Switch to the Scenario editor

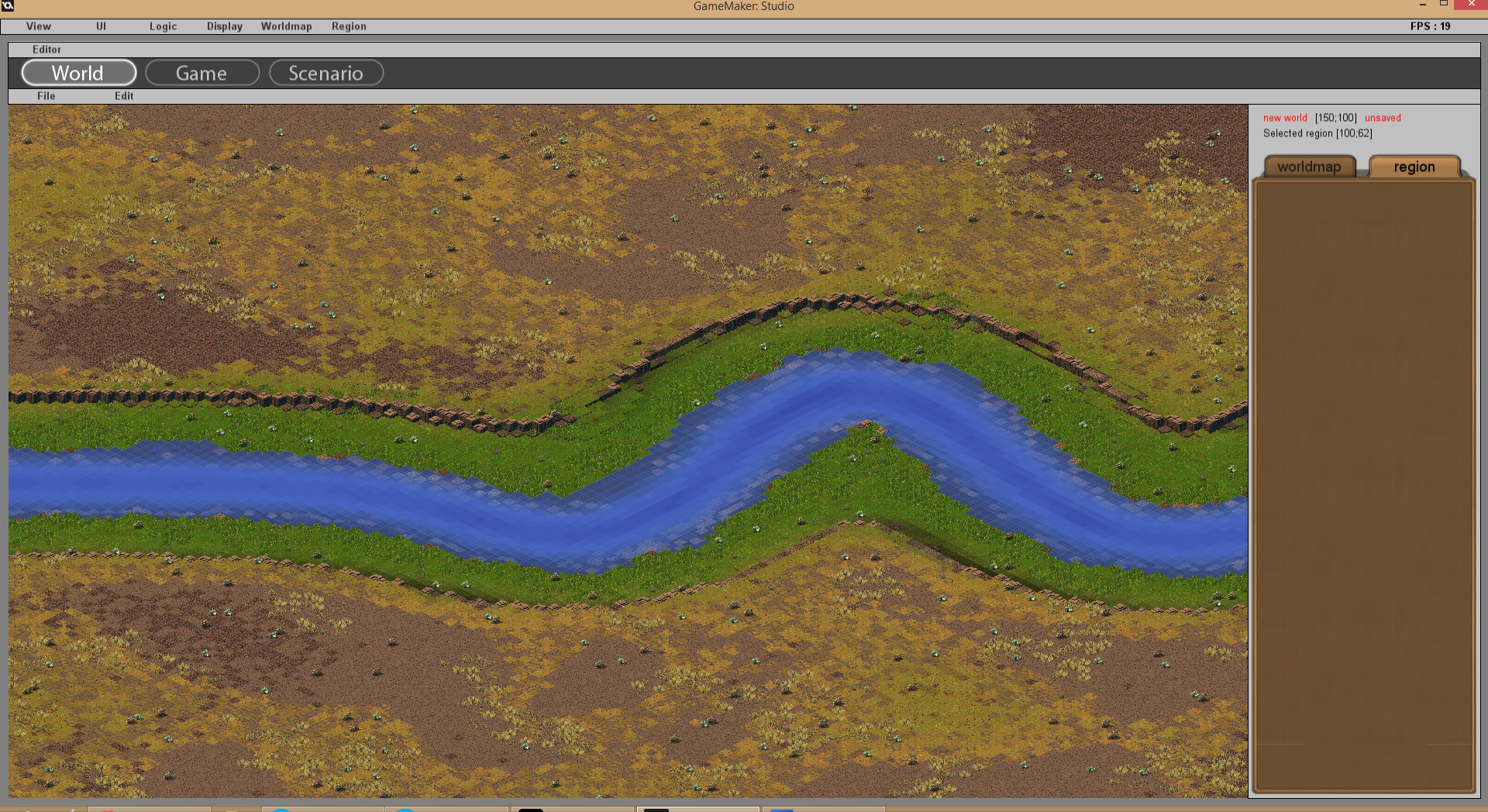click(x=325, y=73)
